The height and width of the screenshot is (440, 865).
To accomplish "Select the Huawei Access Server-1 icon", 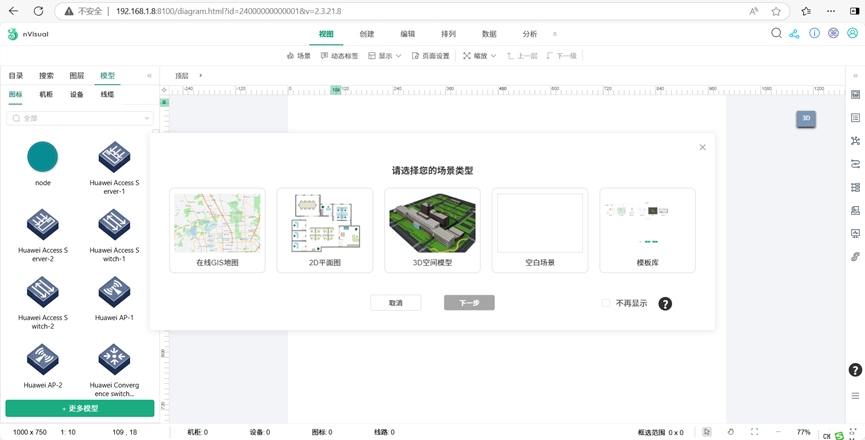I will 114,157.
